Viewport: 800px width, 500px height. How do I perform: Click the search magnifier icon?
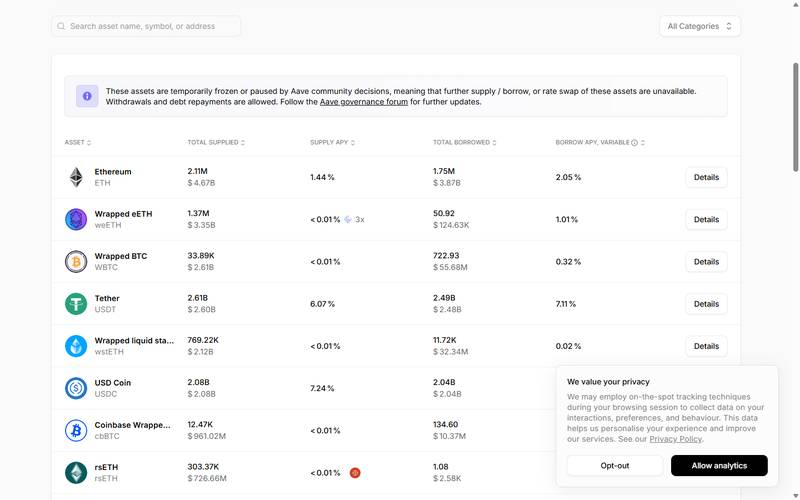[x=61, y=26]
